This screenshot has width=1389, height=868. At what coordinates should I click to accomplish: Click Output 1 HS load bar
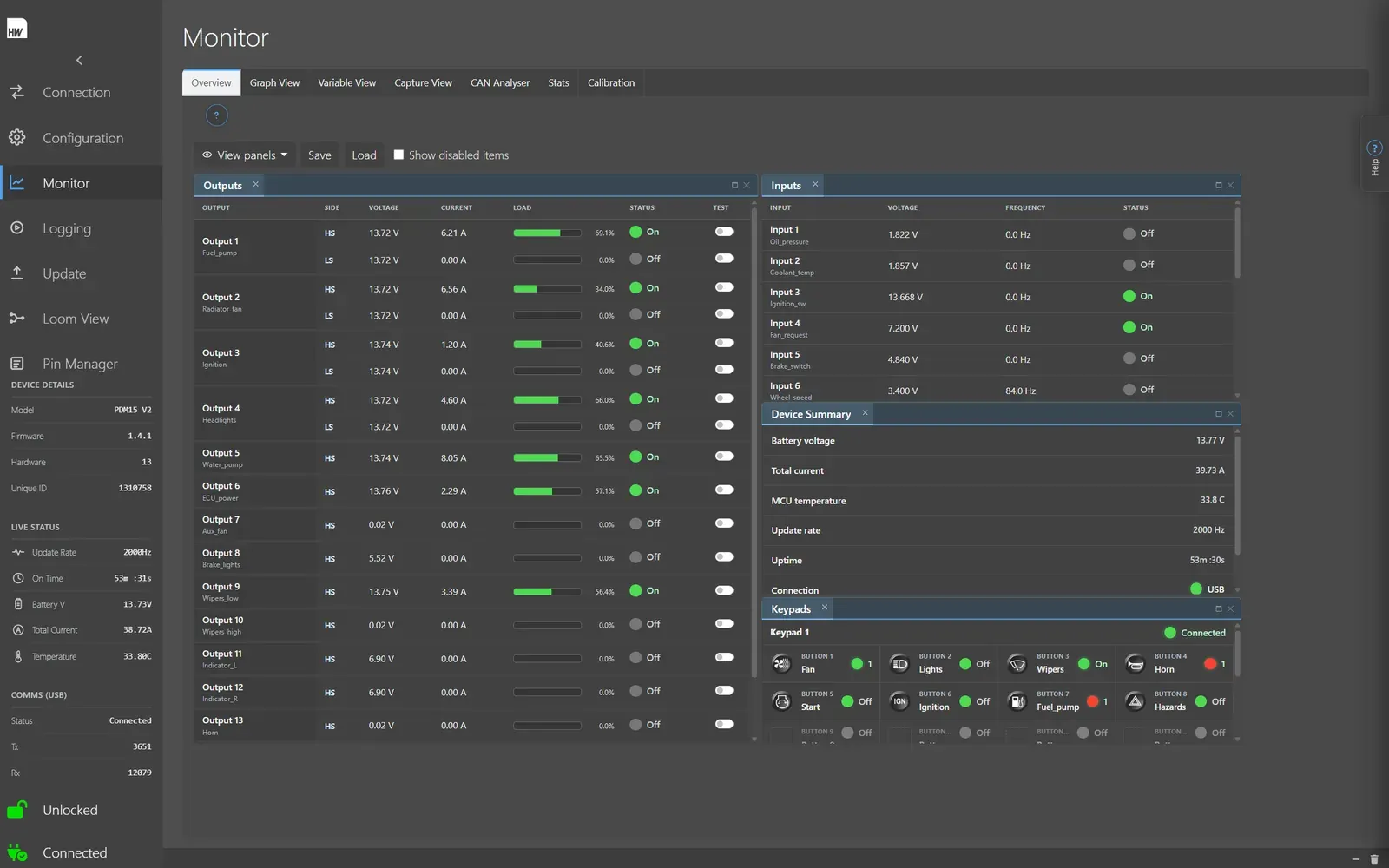(x=547, y=233)
